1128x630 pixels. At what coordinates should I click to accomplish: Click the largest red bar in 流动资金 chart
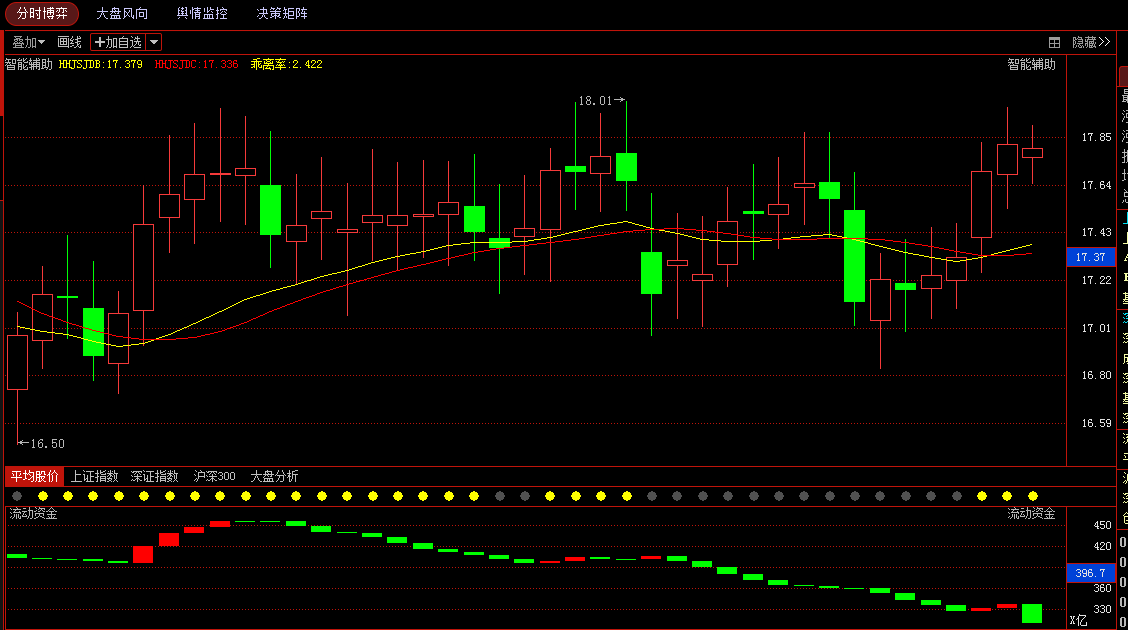143,554
